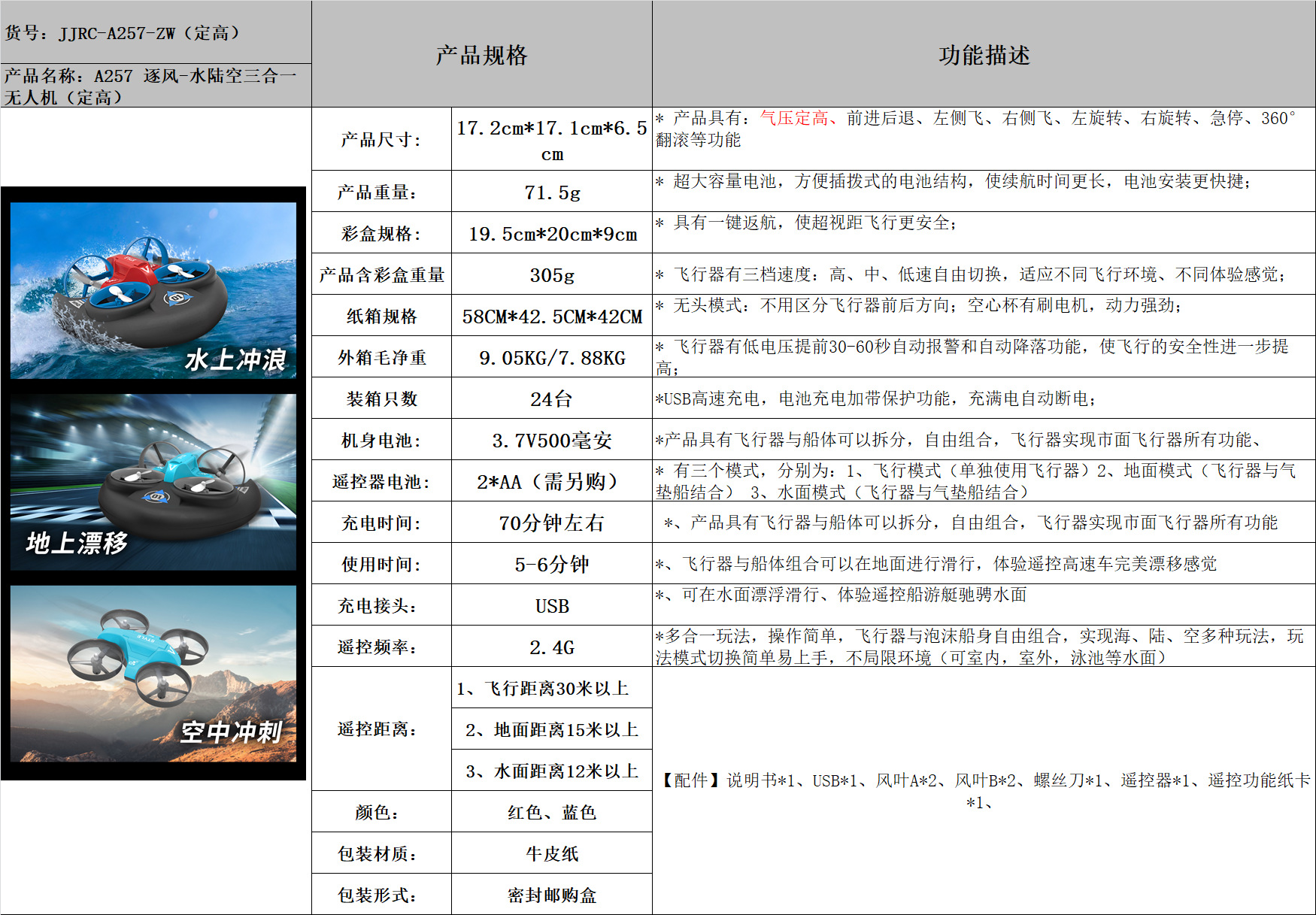Click the 有三个模式 description row
The height and width of the screenshot is (915, 1316).
point(984,481)
